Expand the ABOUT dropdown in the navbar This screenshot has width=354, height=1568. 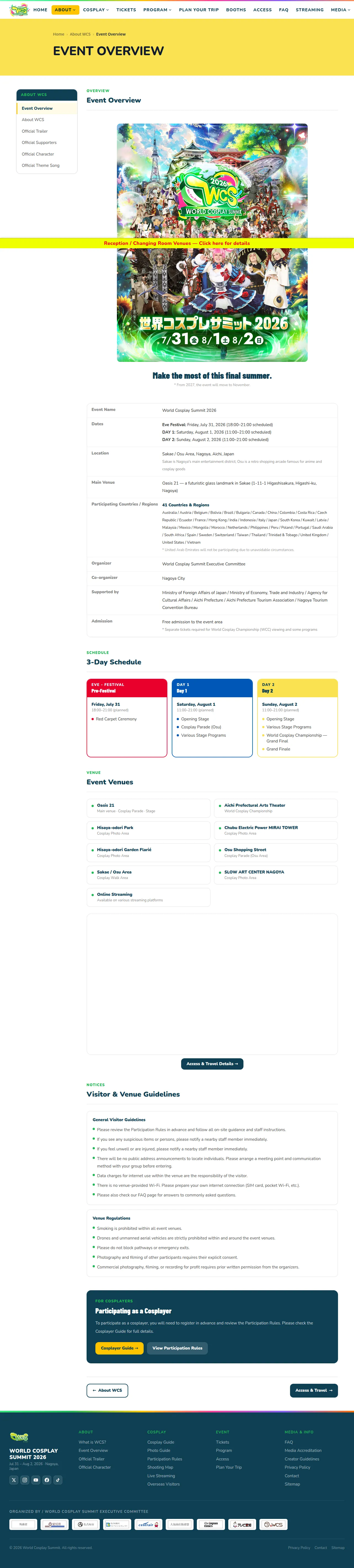[66, 10]
